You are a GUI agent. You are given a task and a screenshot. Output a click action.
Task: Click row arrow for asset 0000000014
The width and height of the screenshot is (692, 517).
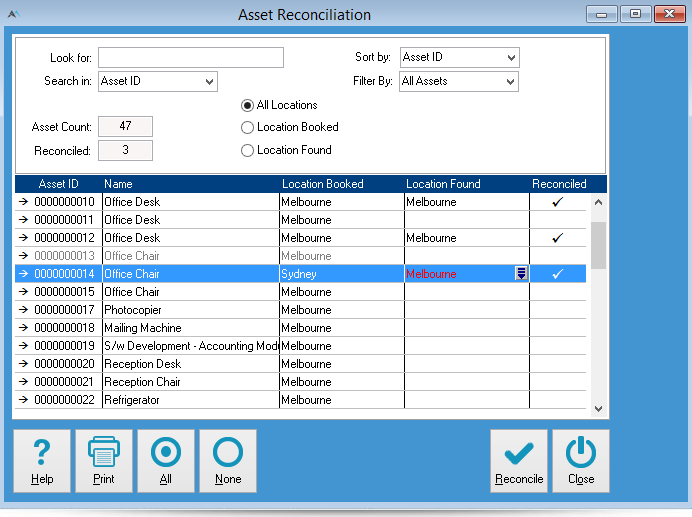tap(23, 274)
